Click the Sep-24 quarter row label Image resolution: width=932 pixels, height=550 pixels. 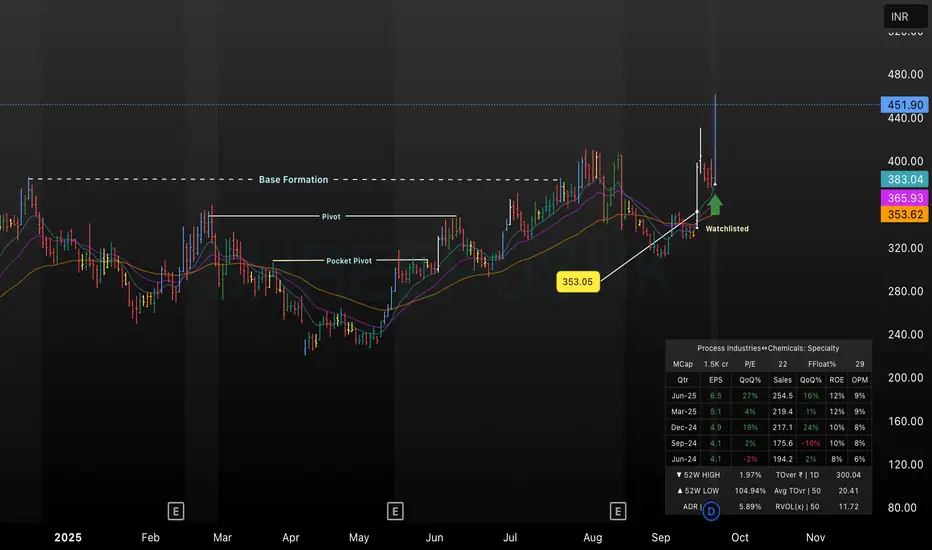click(684, 443)
